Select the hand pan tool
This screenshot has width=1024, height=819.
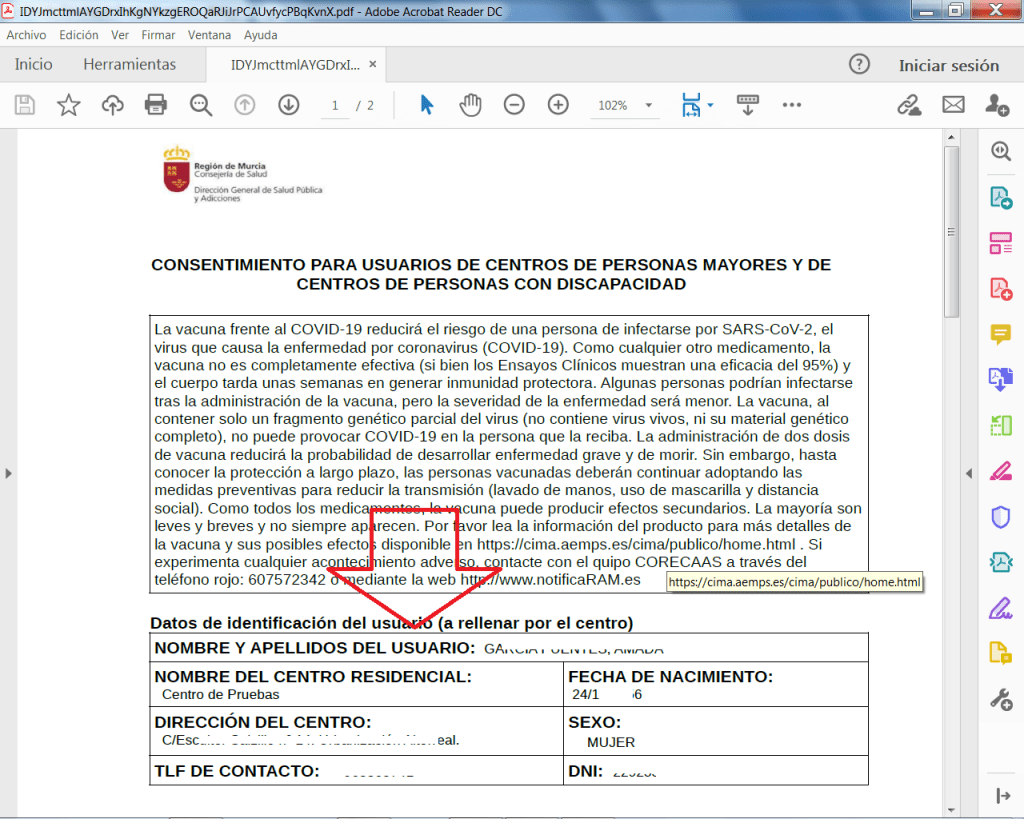pyautogui.click(x=470, y=105)
